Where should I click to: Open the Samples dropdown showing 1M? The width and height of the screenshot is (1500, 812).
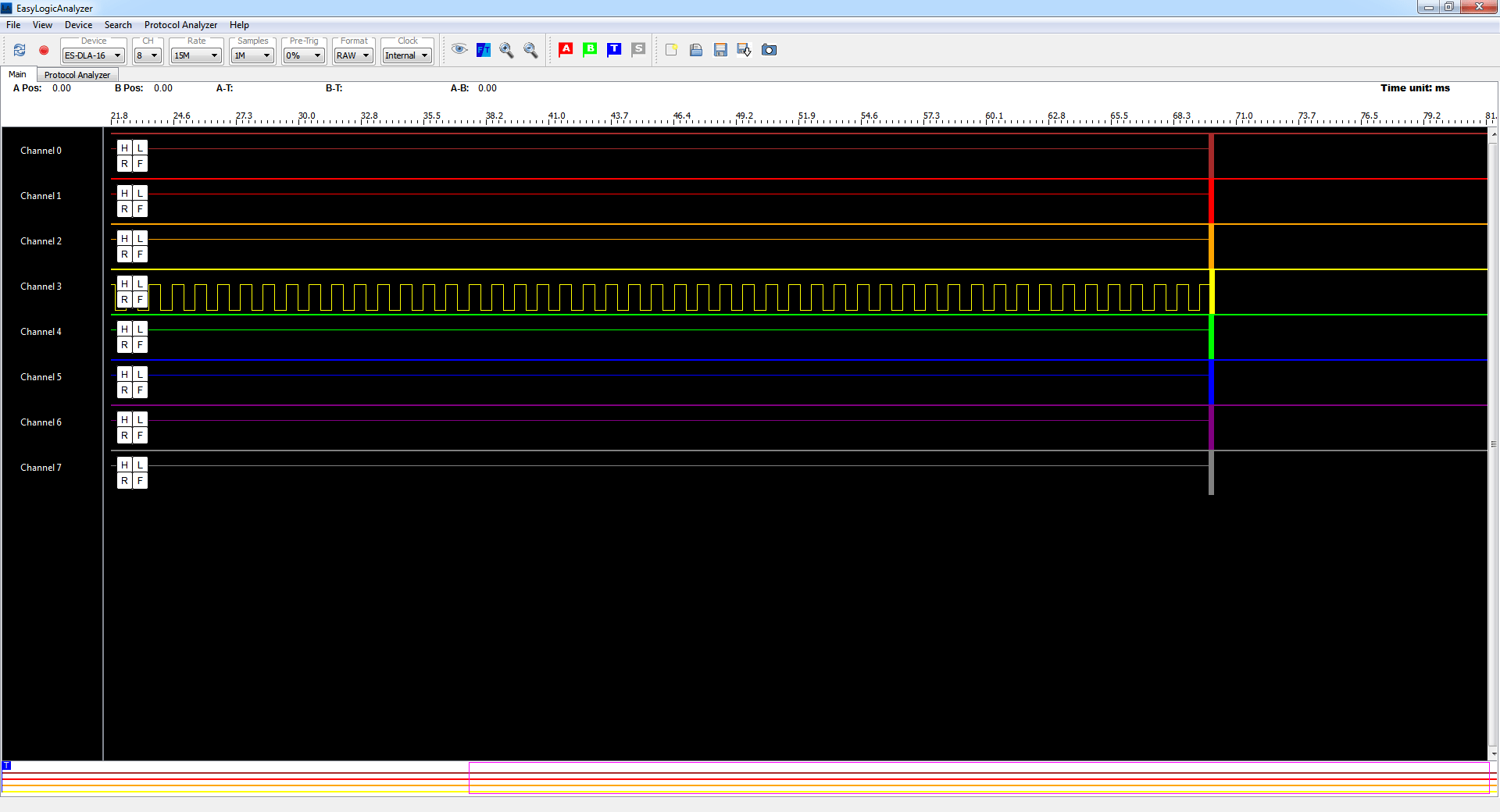click(x=252, y=55)
